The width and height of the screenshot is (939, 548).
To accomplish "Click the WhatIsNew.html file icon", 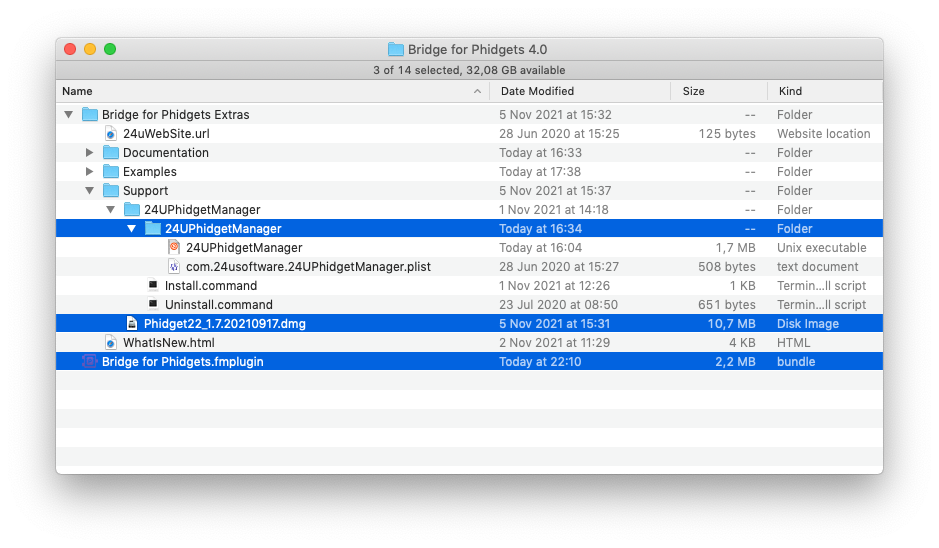I will pos(111,343).
